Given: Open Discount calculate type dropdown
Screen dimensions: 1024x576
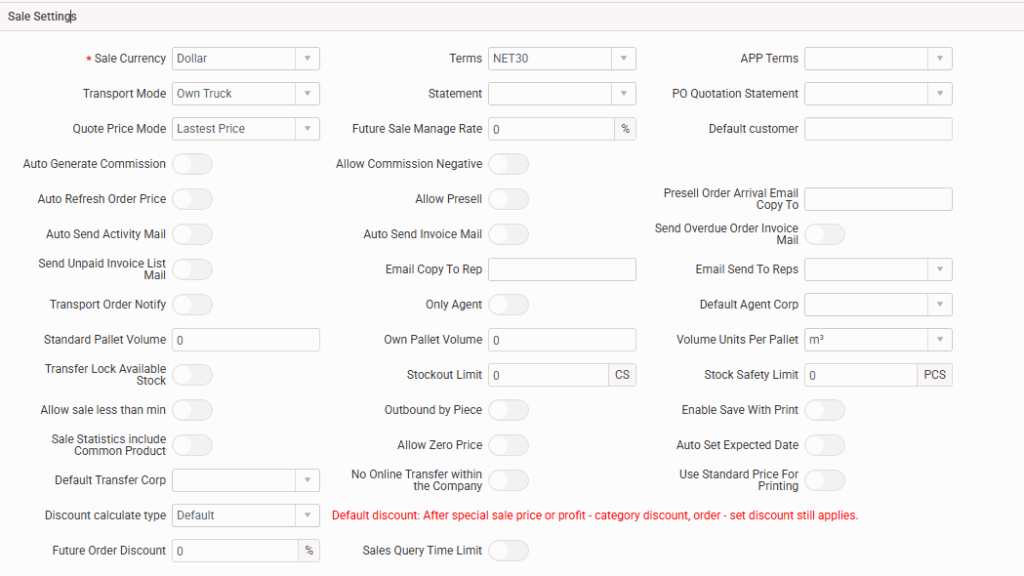Looking at the screenshot, I should coord(245,516).
